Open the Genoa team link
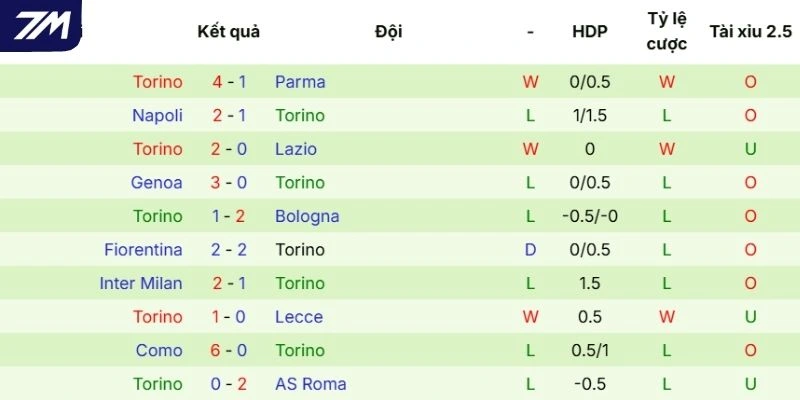 (x=157, y=183)
